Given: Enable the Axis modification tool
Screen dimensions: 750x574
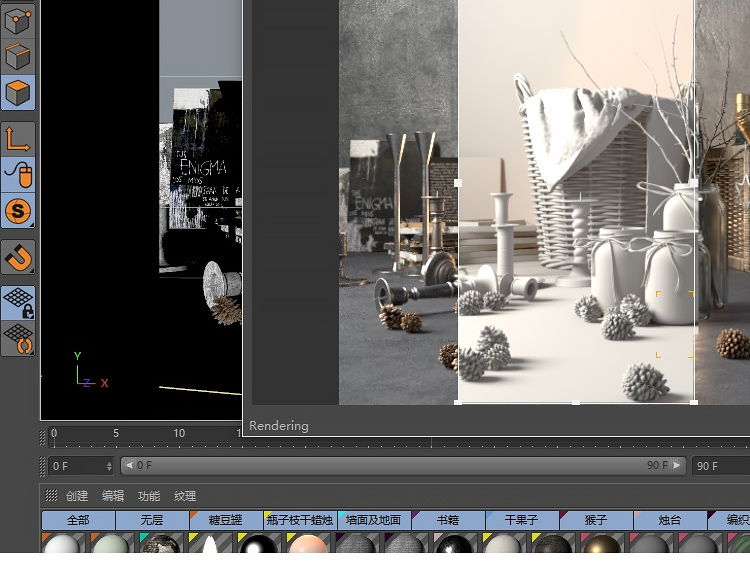Looking at the screenshot, I should [18, 139].
